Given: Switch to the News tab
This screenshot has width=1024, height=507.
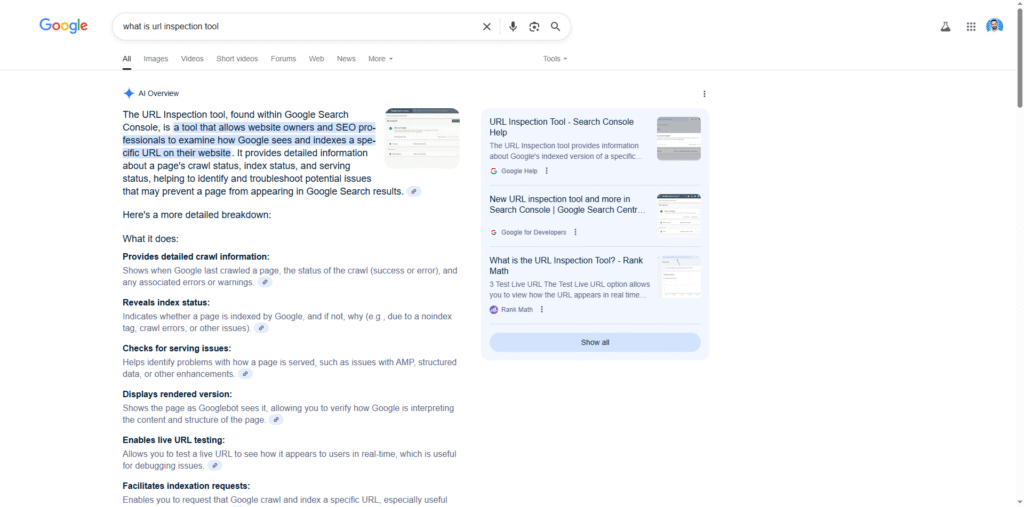Looking at the screenshot, I should coord(346,59).
